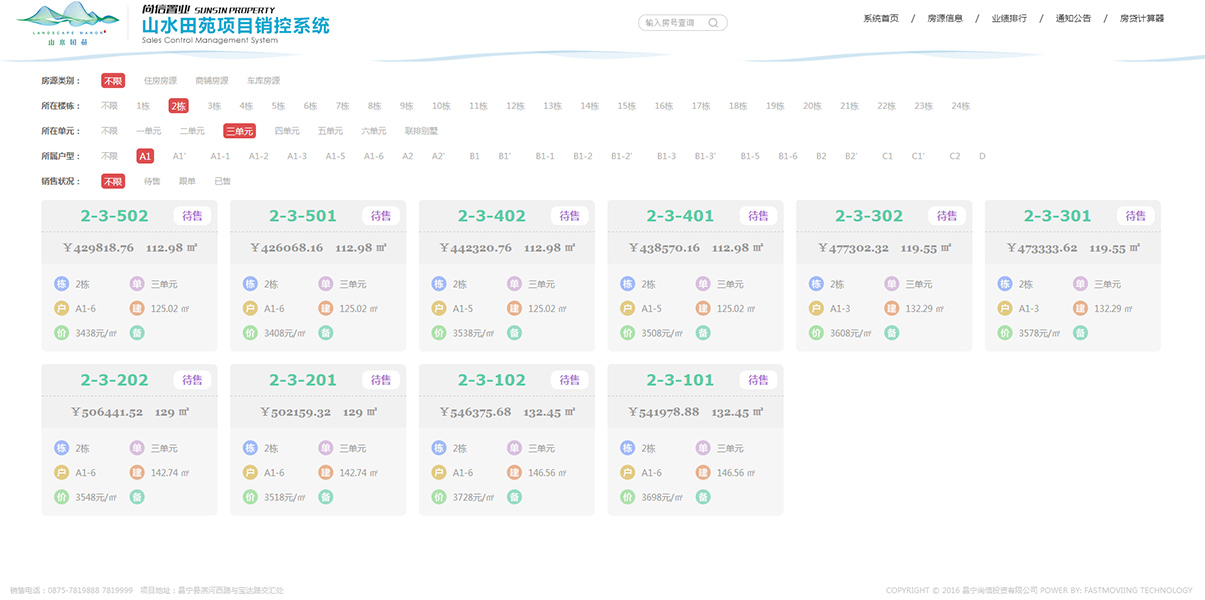The image size is (1205, 600).
Task: Open 房贷计算器 link
Action: [x=1141, y=18]
